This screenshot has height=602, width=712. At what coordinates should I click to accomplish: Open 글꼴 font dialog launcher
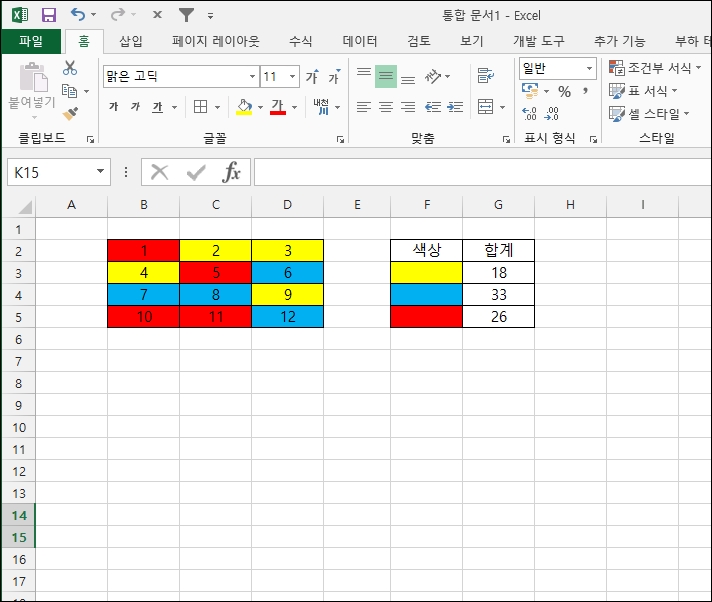click(340, 139)
